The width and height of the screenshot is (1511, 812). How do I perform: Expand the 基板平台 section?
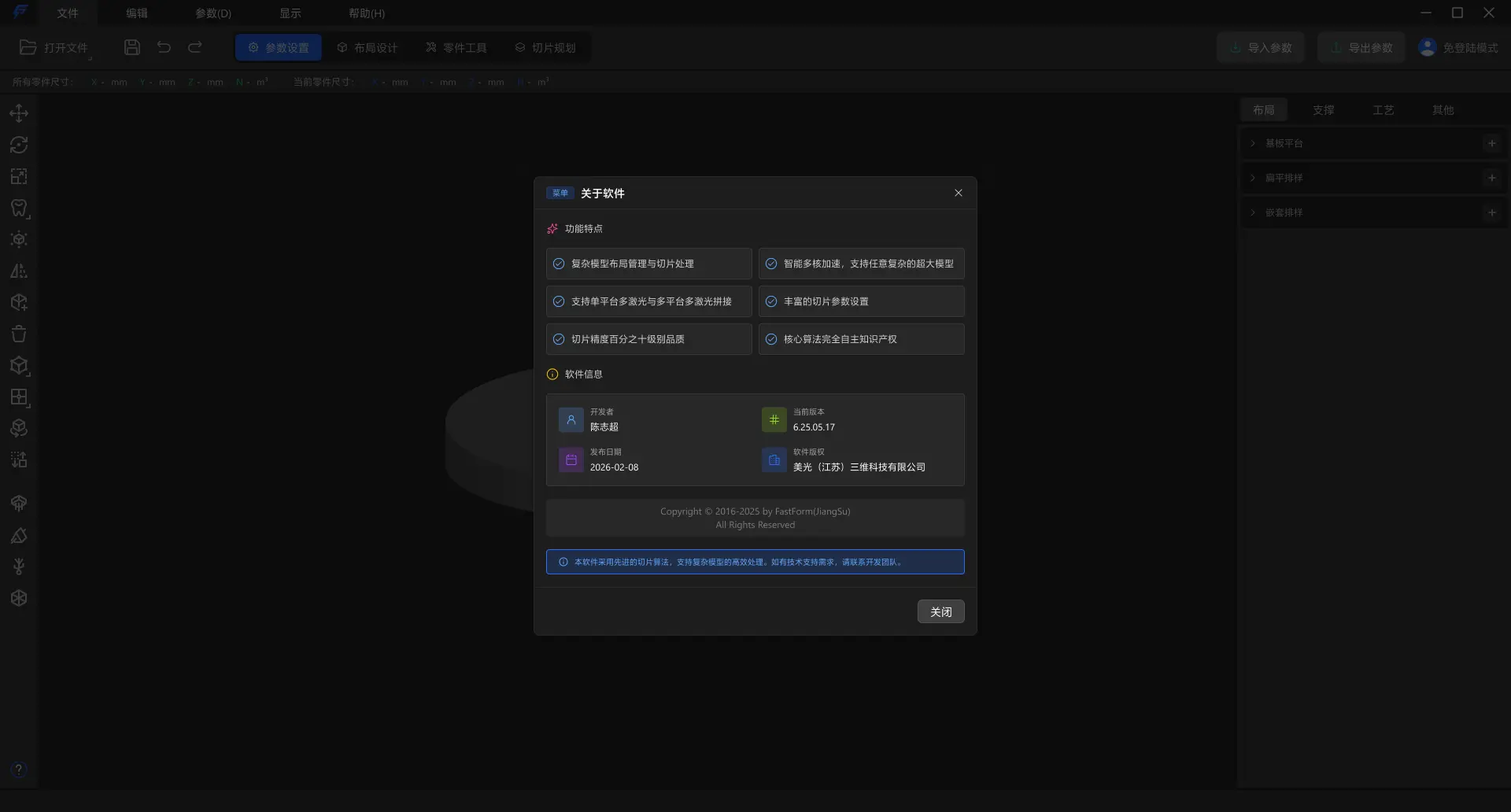point(1284,143)
